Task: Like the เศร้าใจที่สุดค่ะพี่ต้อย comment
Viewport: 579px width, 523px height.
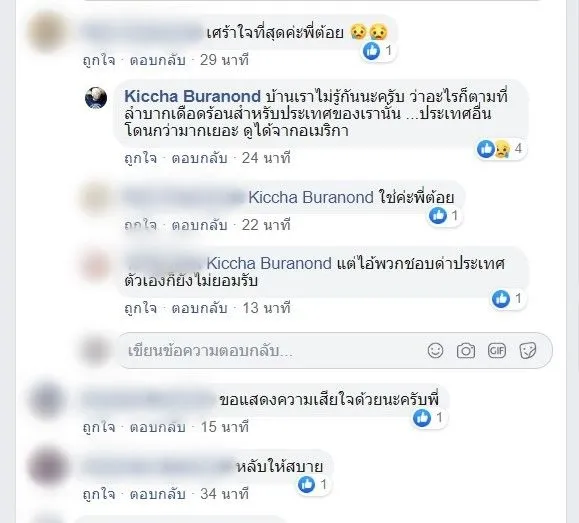Action: [x=99, y=60]
